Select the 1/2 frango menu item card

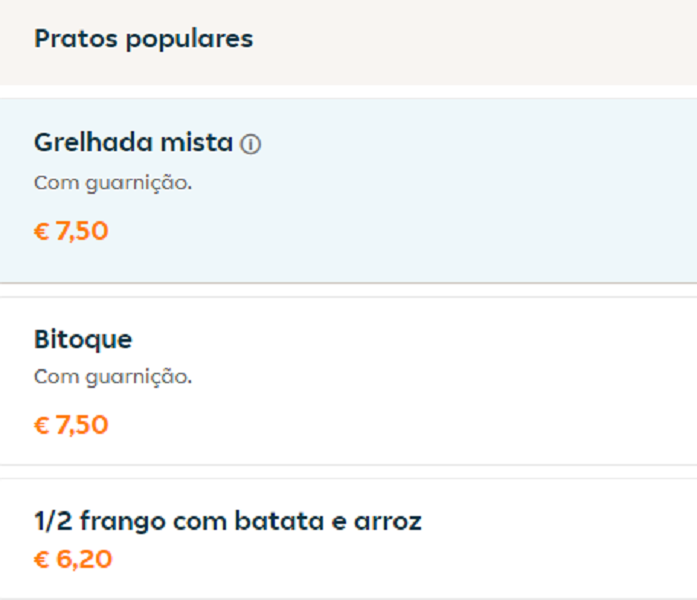coord(348,539)
